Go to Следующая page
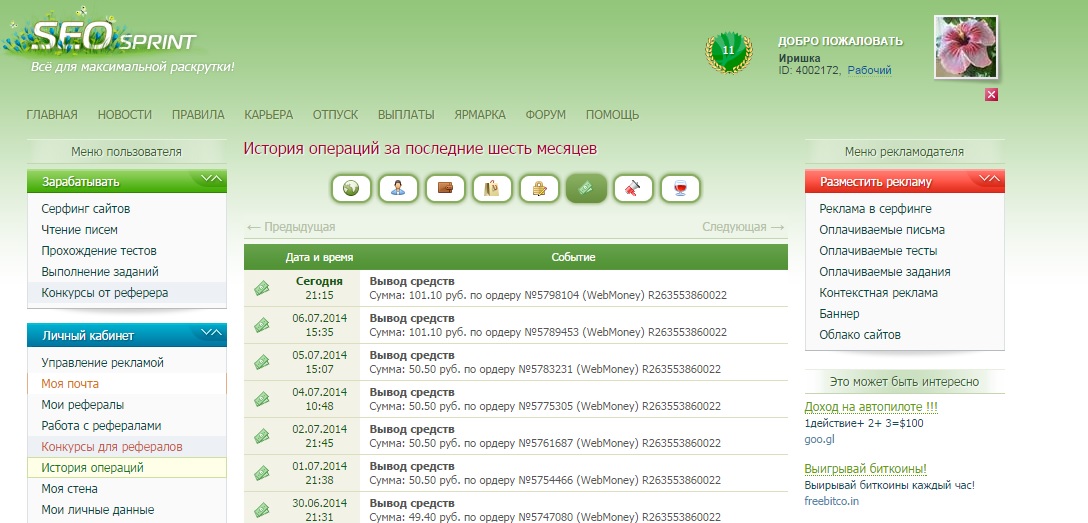 (x=743, y=227)
